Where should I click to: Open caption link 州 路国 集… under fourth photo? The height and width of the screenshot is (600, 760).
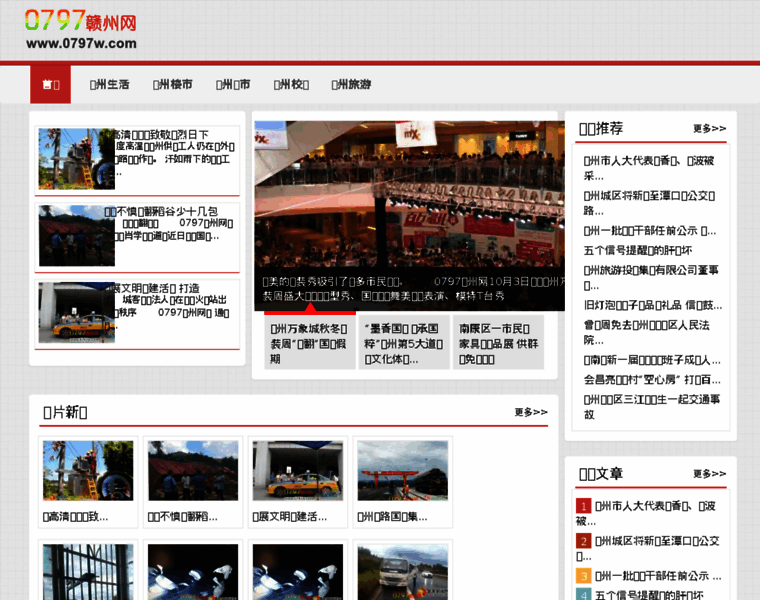(x=393, y=517)
